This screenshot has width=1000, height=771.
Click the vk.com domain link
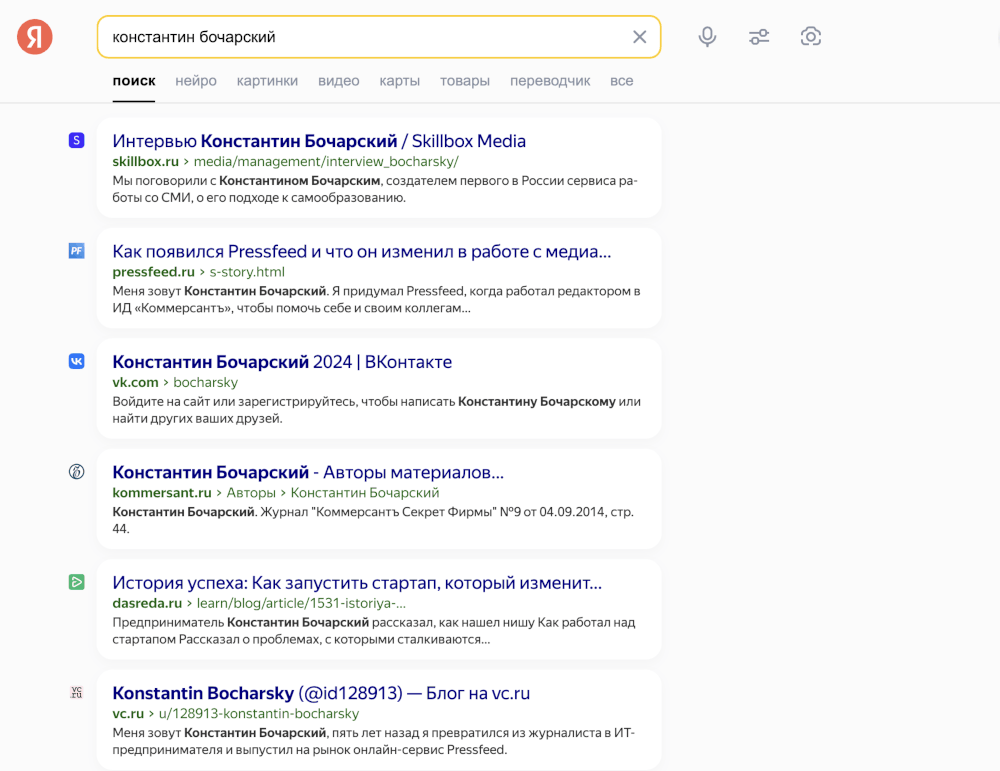coord(135,382)
